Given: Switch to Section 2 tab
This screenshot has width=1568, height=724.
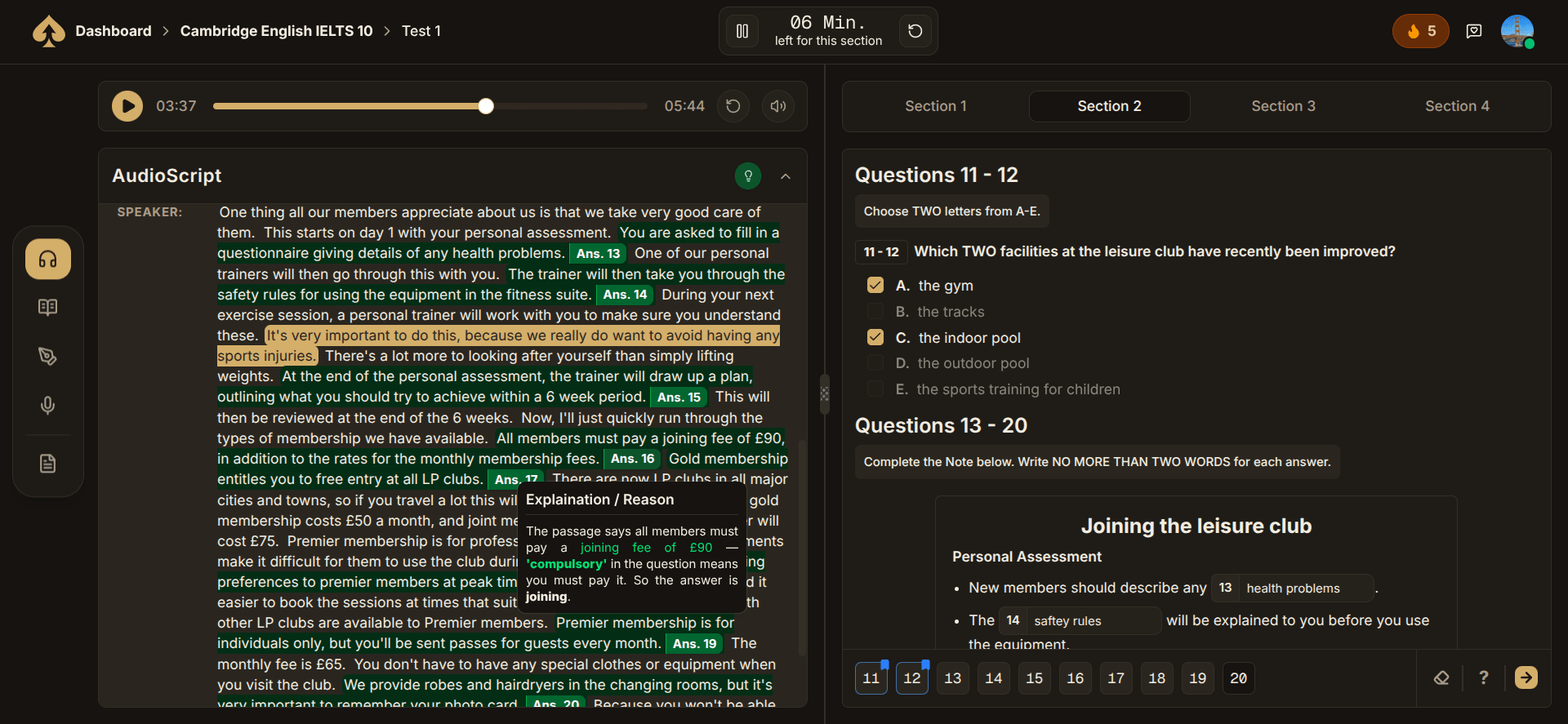Looking at the screenshot, I should click(x=1109, y=106).
